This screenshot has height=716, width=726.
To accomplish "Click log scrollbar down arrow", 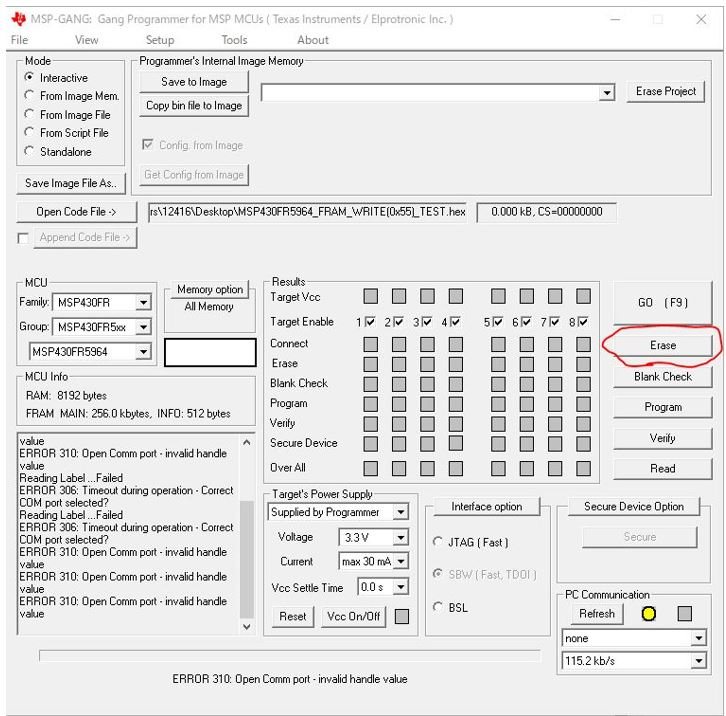I will 247,627.
